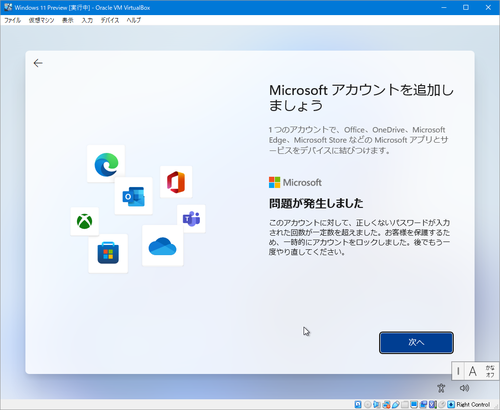Click the USB devices status bar icon
This screenshot has height=410, width=500.
point(396,404)
